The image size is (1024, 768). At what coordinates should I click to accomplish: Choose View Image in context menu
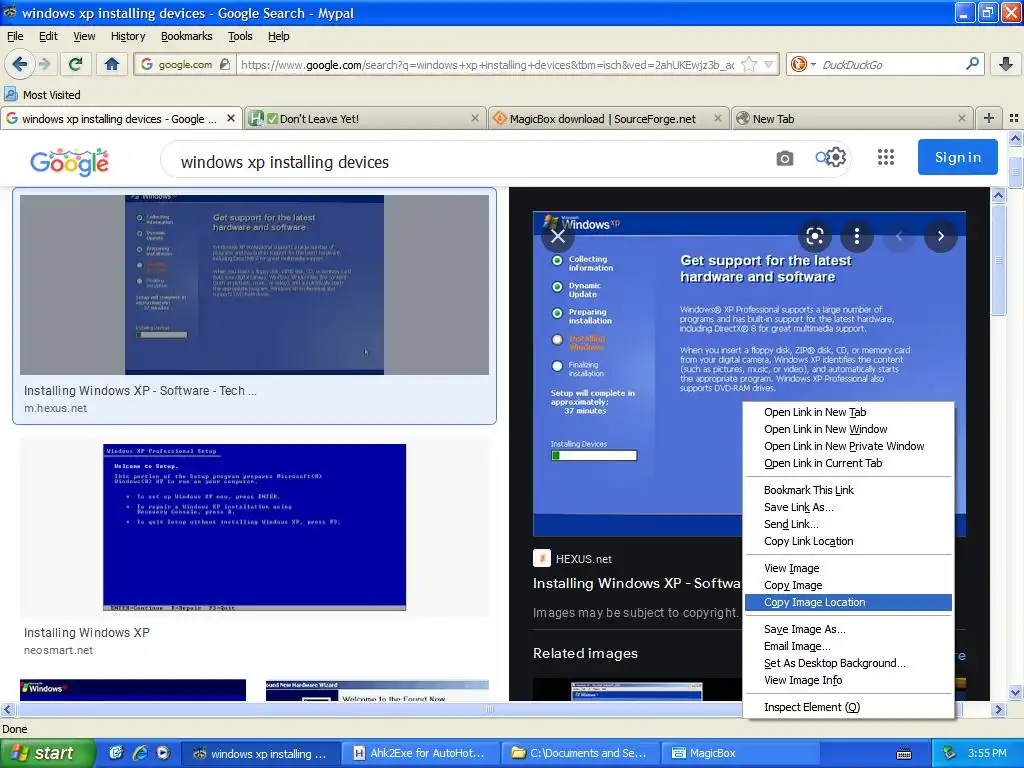click(x=848, y=568)
